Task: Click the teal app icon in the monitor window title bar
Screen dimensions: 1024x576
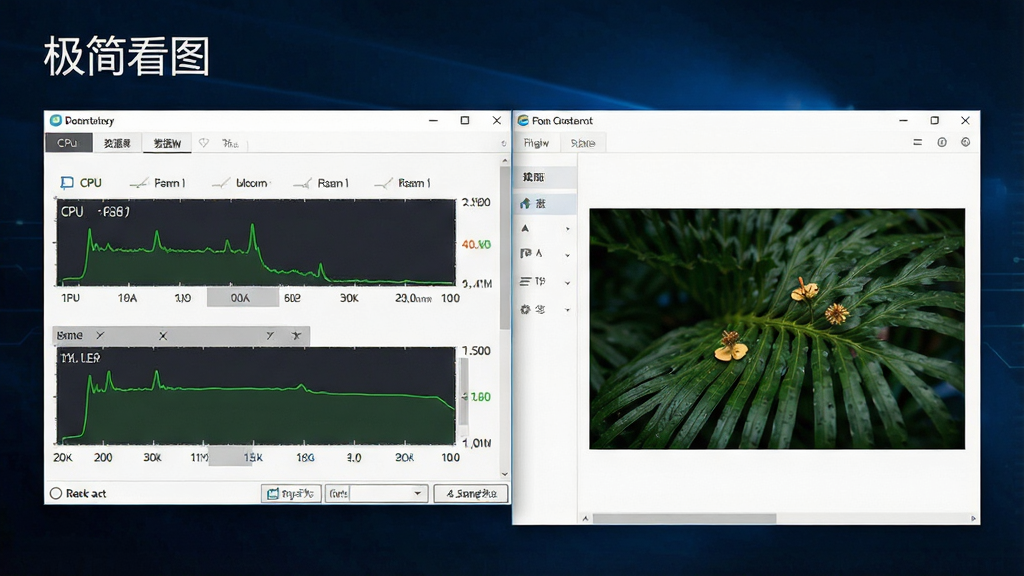Action: (56, 120)
